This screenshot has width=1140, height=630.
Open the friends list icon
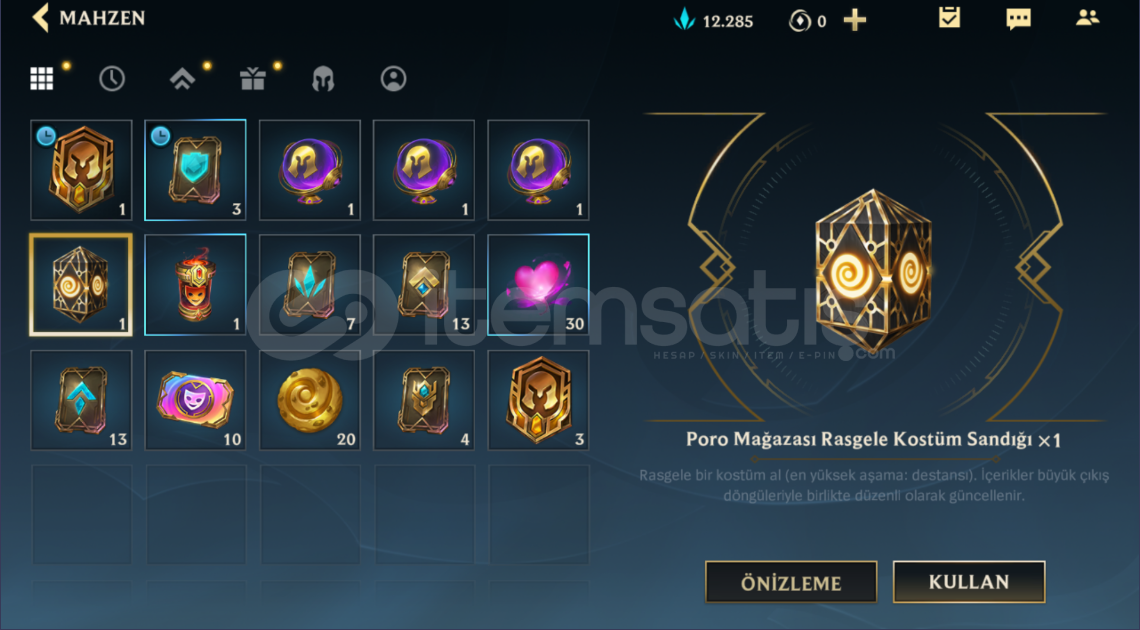1087,17
